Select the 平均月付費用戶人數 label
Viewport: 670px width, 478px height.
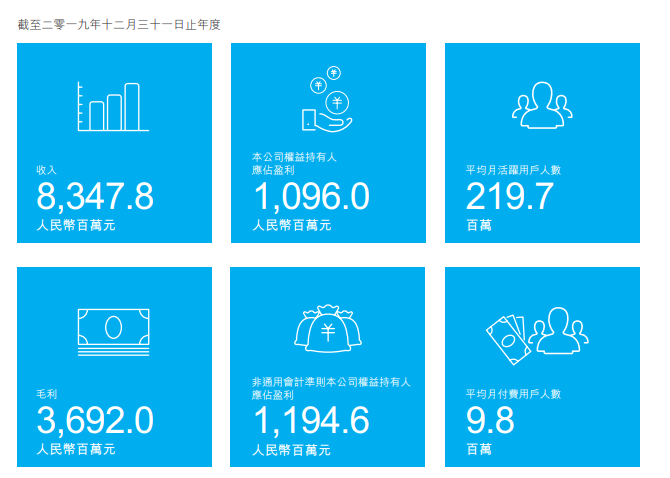(x=513, y=394)
